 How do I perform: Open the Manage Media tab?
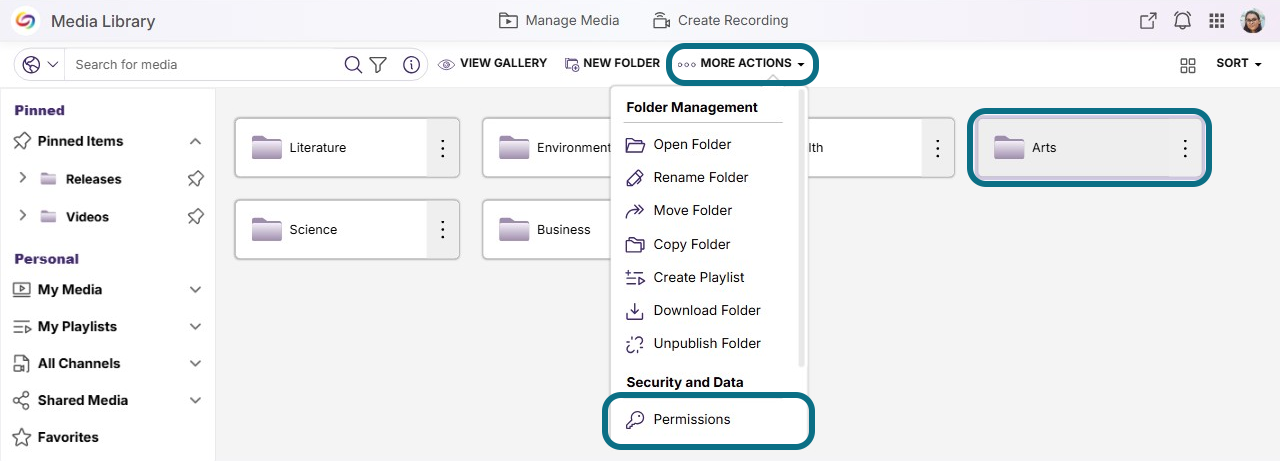(559, 20)
